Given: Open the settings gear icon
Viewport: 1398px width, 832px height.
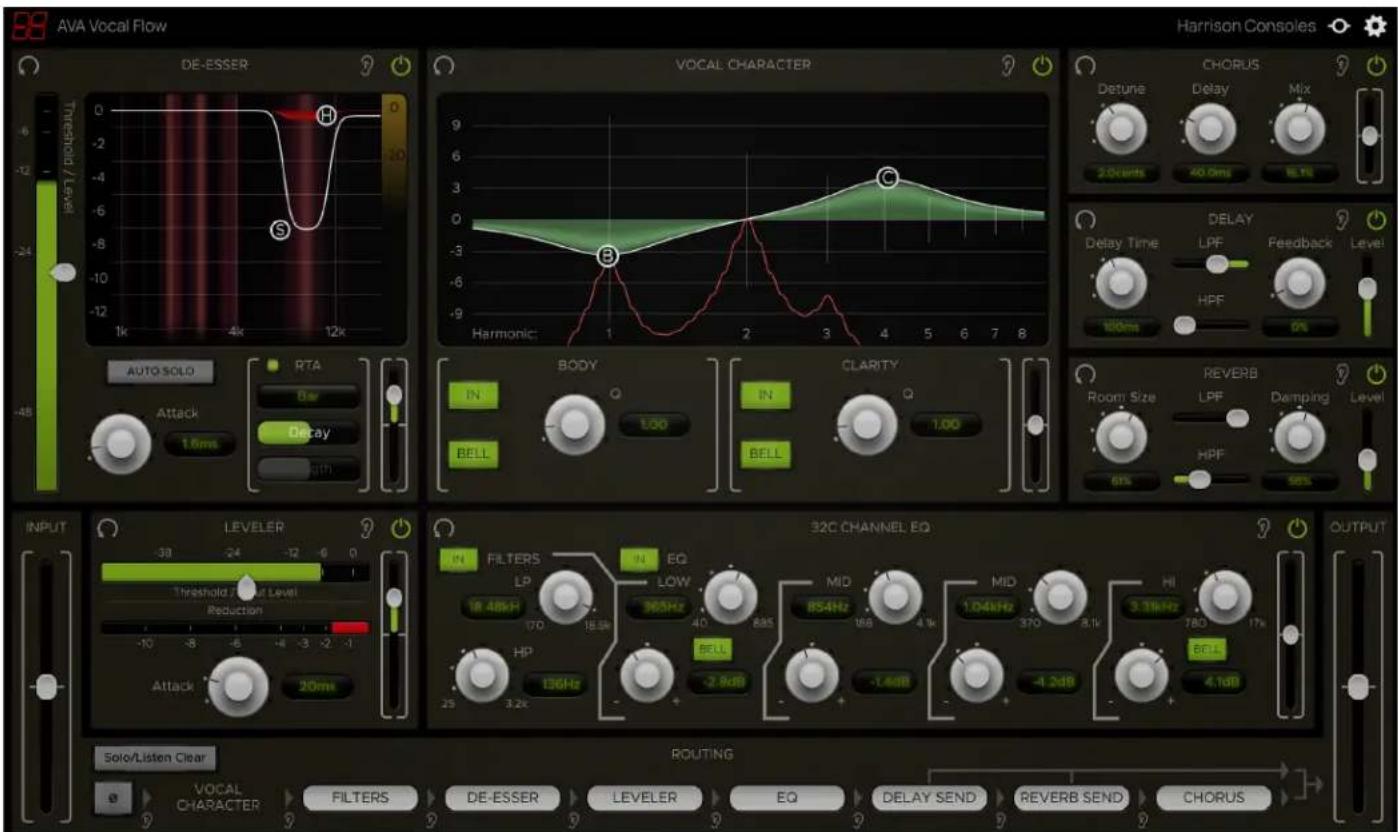Looking at the screenshot, I should (x=1376, y=27).
